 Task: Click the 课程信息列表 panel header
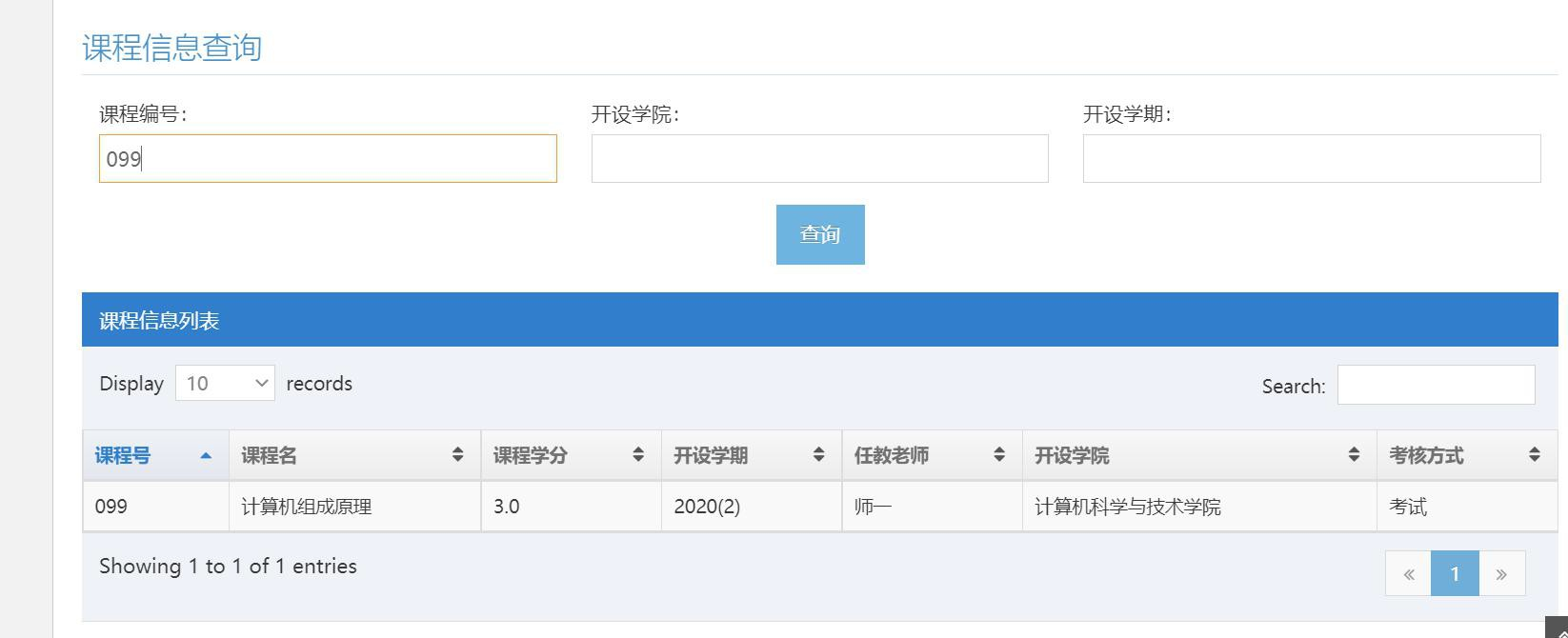[x=820, y=320]
